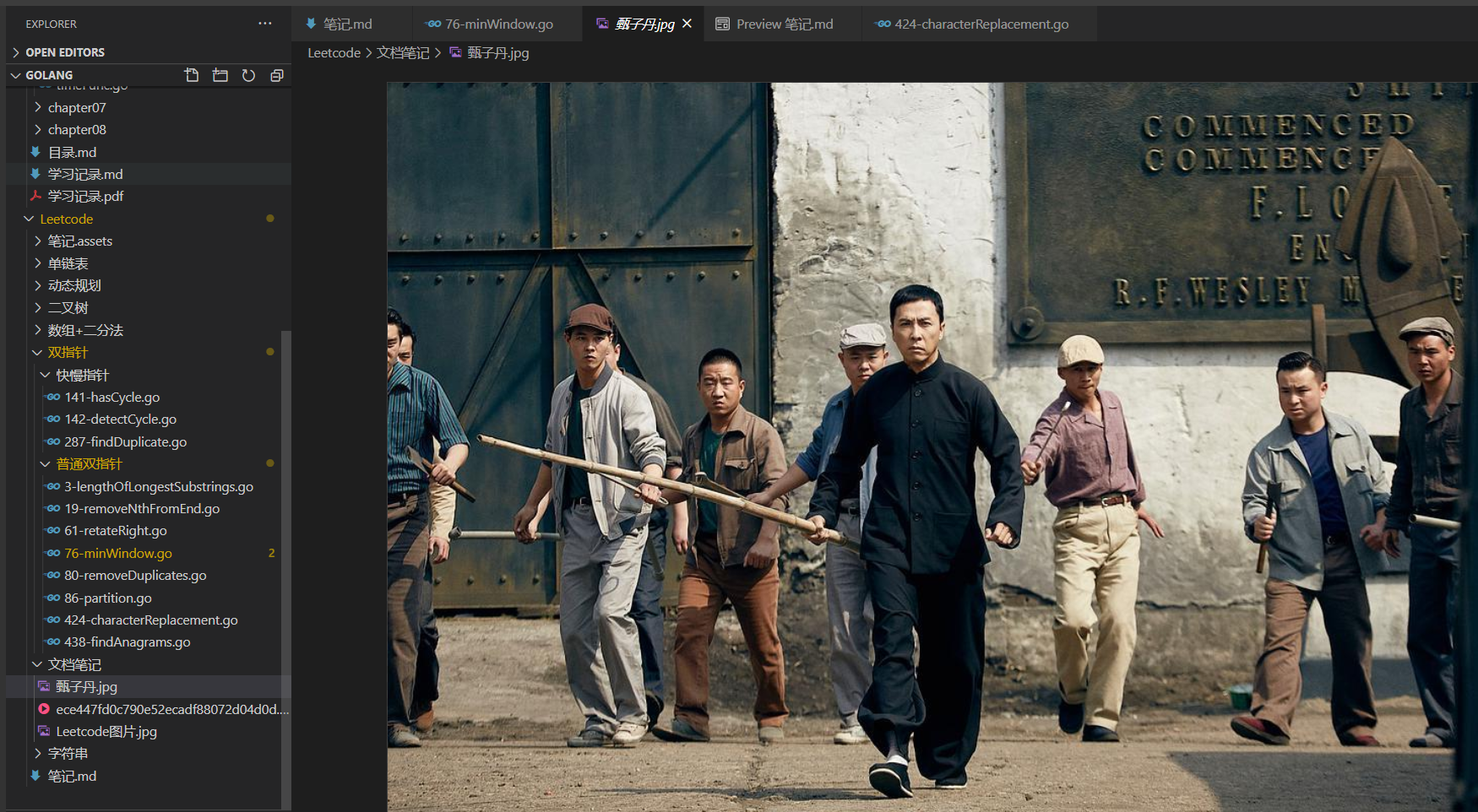Viewport: 1478px width, 812px height.
Task: Click the EXPLORER panel title
Action: [x=51, y=24]
